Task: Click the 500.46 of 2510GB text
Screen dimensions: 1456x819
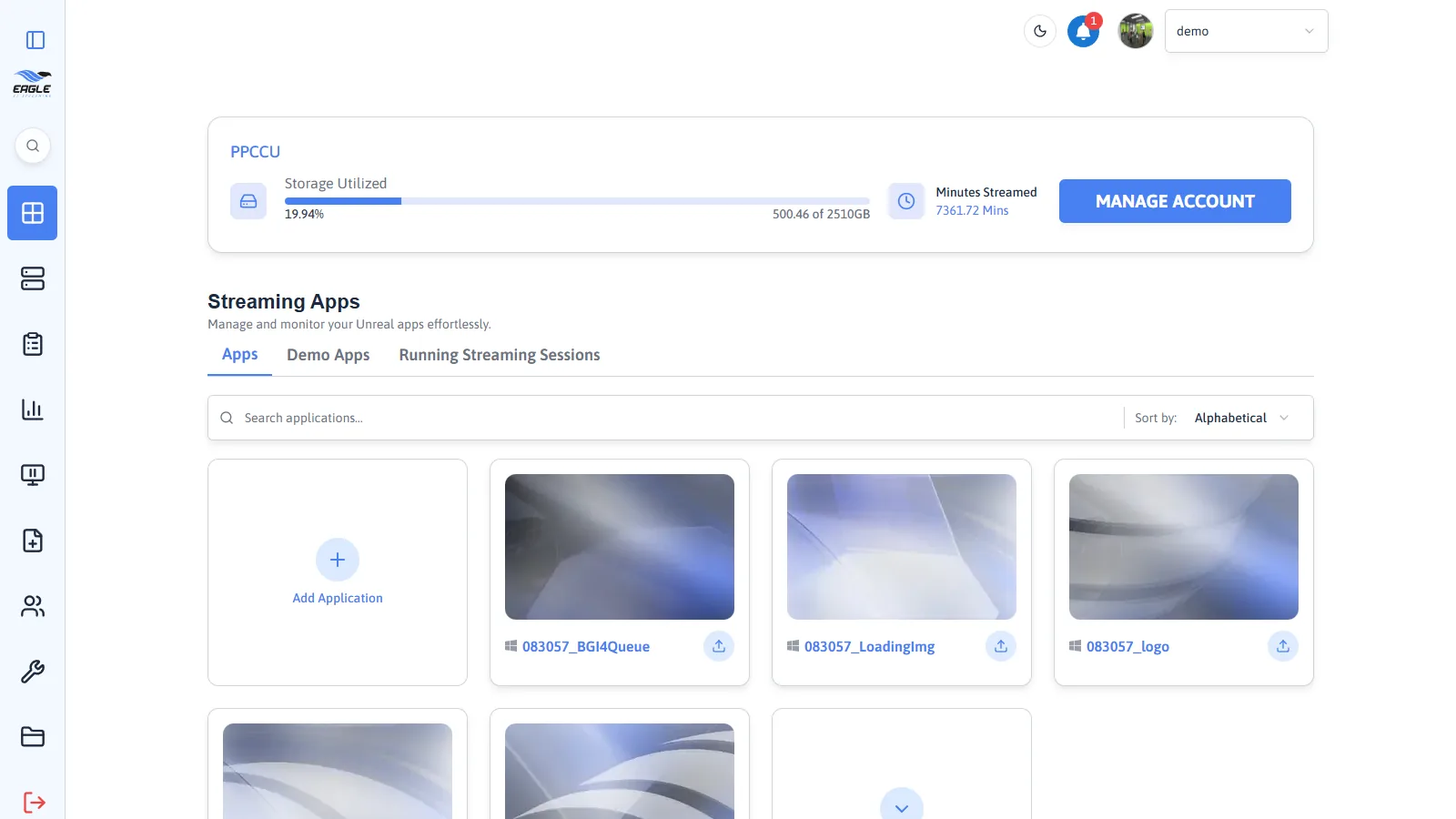Action: (821, 214)
